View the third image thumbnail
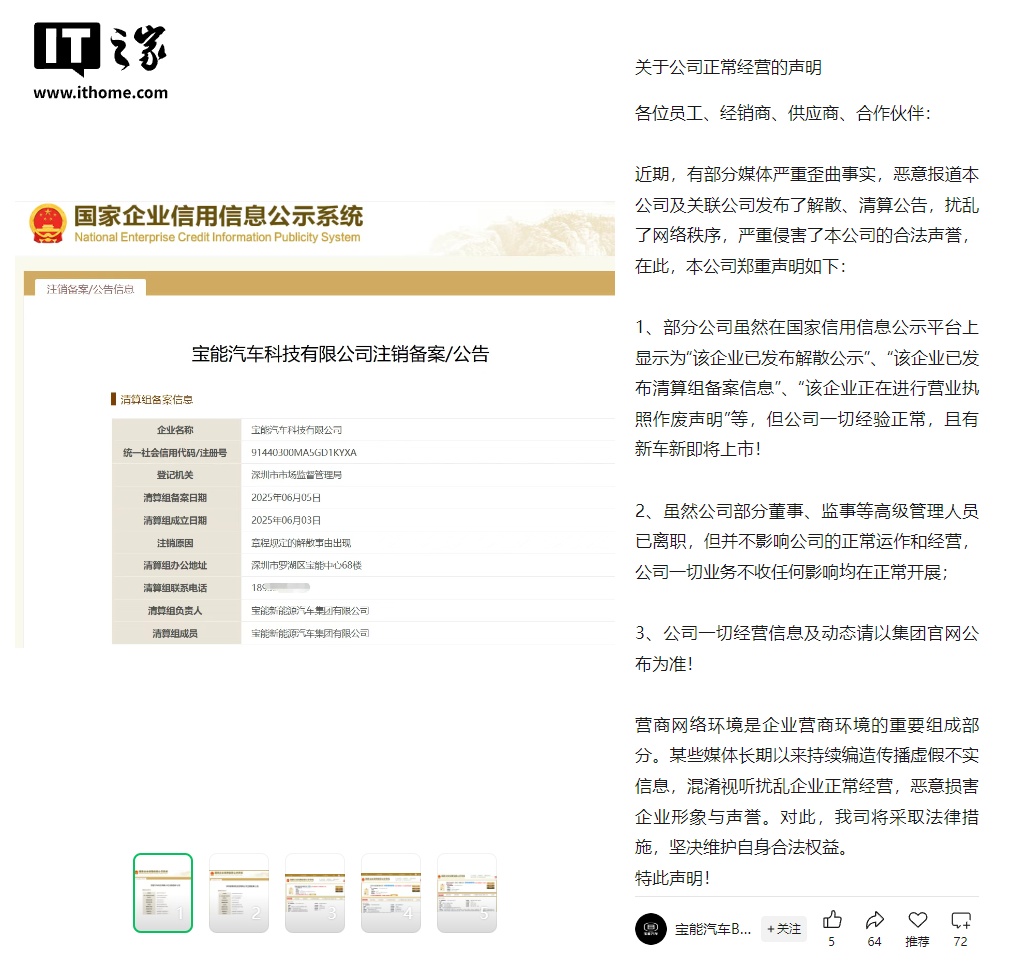1016x970 pixels. [315, 893]
